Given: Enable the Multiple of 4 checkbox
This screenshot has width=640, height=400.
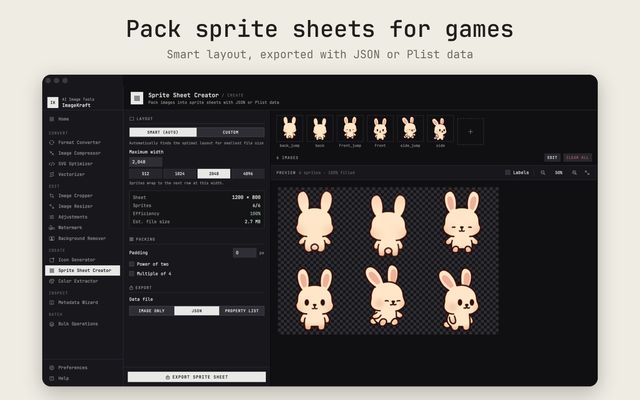Looking at the screenshot, I should pos(131,274).
